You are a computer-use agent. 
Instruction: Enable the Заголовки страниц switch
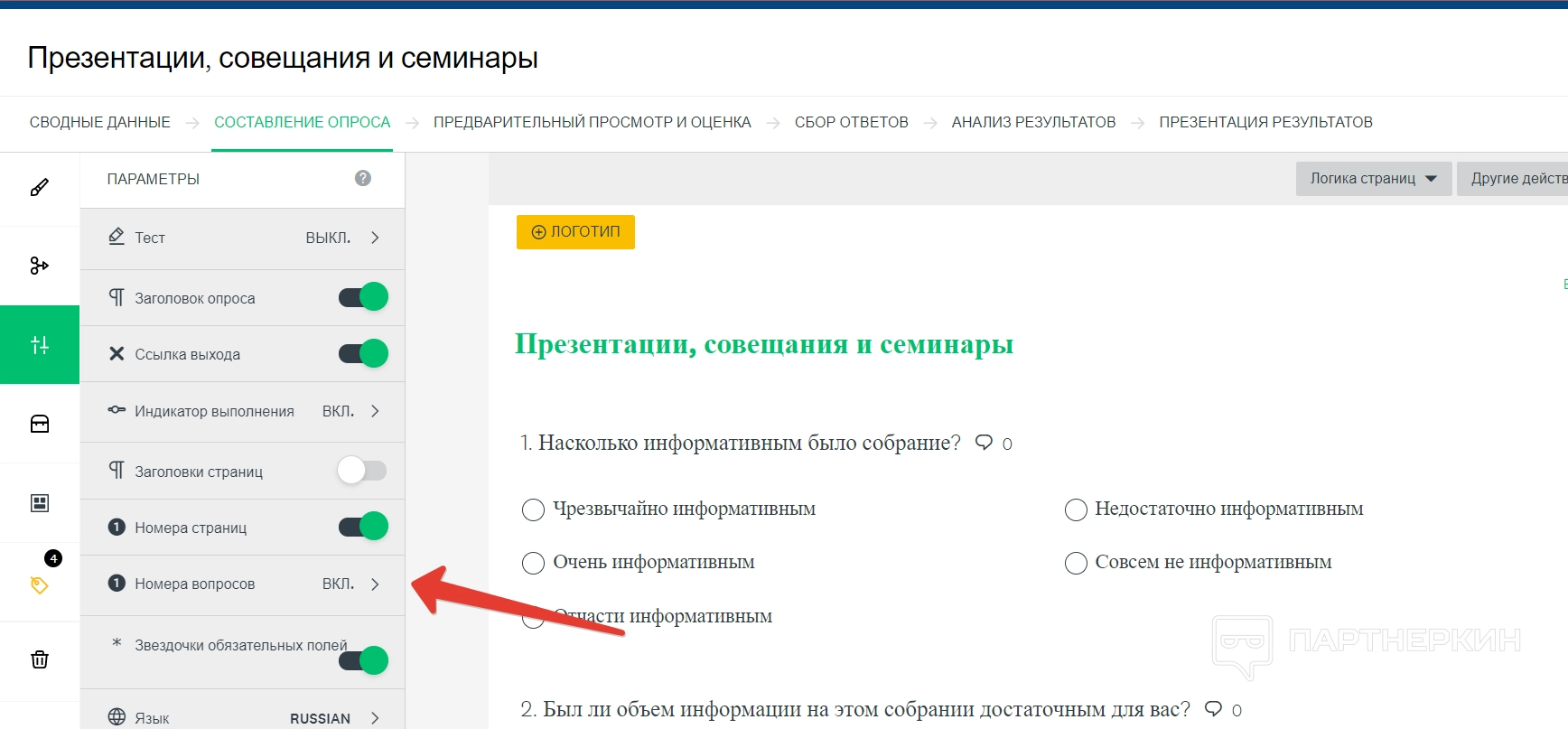[362, 470]
